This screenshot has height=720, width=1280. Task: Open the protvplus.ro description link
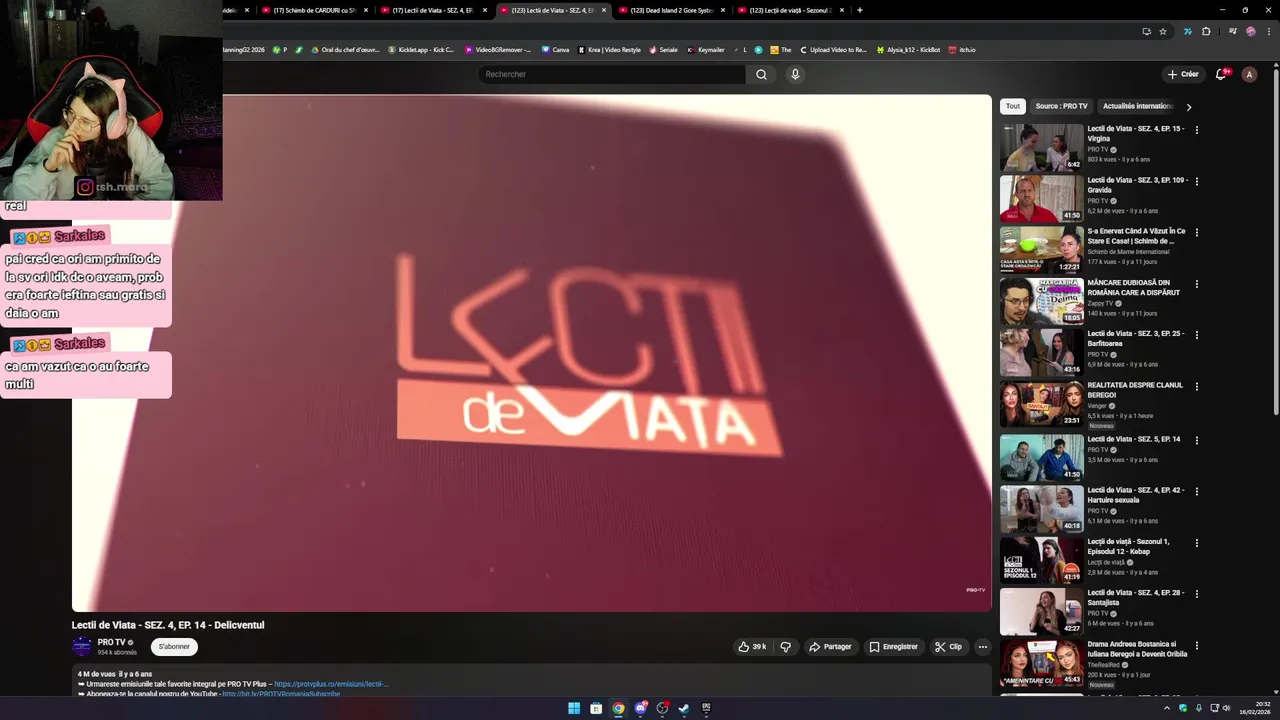tap(331, 684)
